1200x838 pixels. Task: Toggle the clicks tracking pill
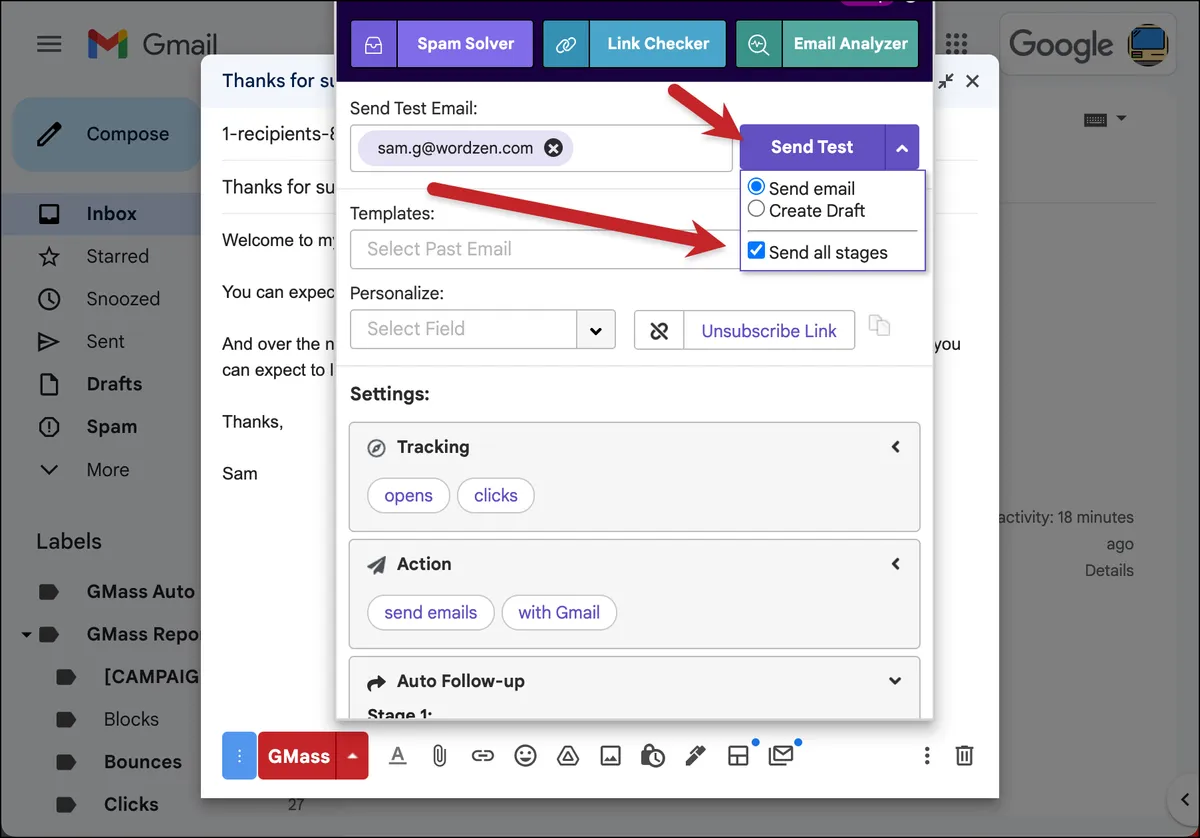click(x=496, y=496)
